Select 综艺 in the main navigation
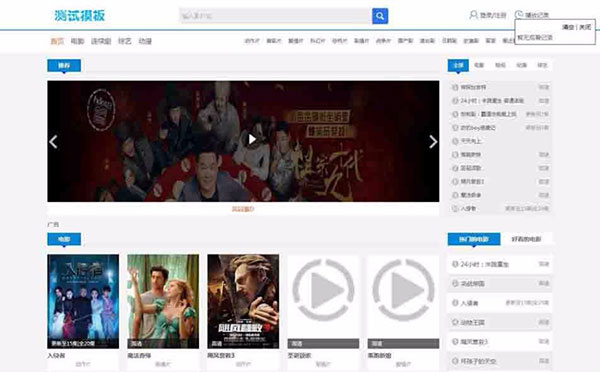This screenshot has width=600, height=372. [124, 41]
